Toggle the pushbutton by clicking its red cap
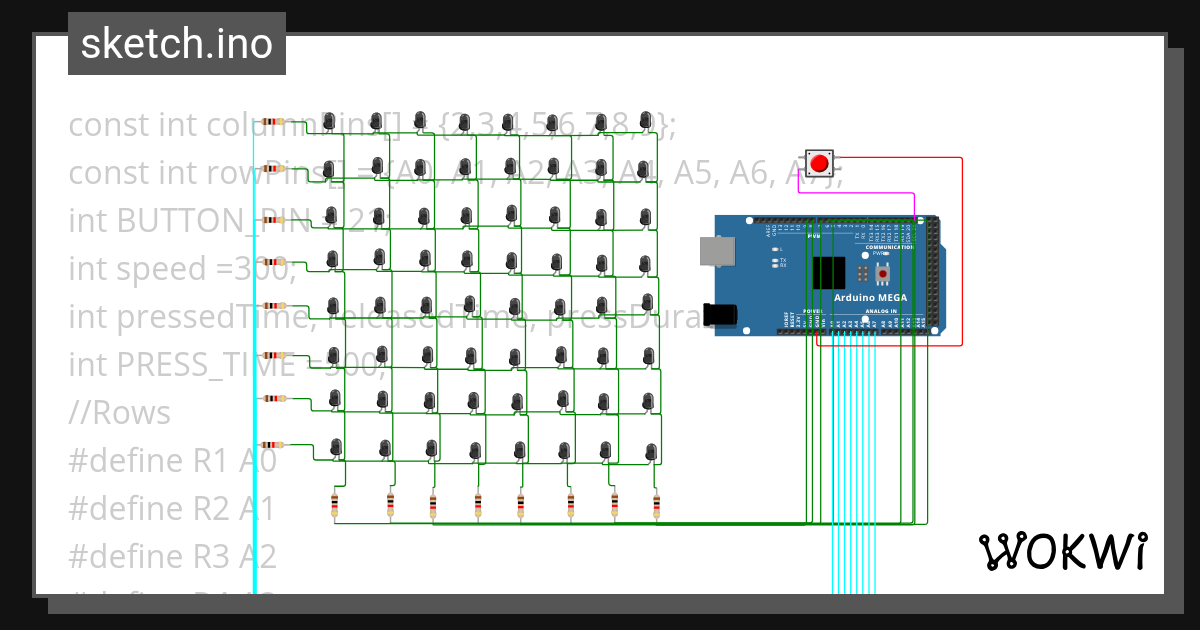Image resolution: width=1200 pixels, height=630 pixels. coord(820,163)
